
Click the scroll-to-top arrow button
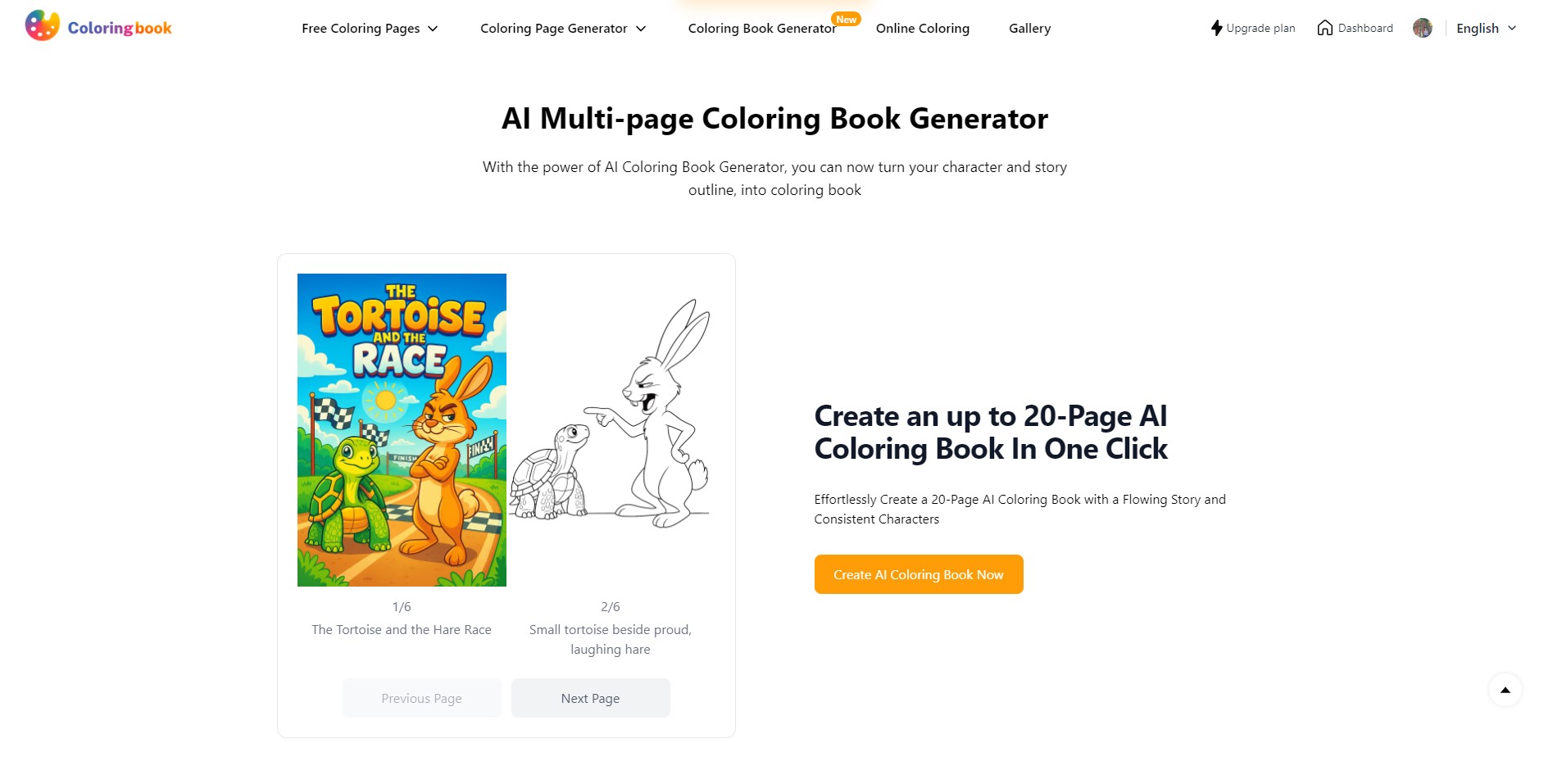point(1505,690)
